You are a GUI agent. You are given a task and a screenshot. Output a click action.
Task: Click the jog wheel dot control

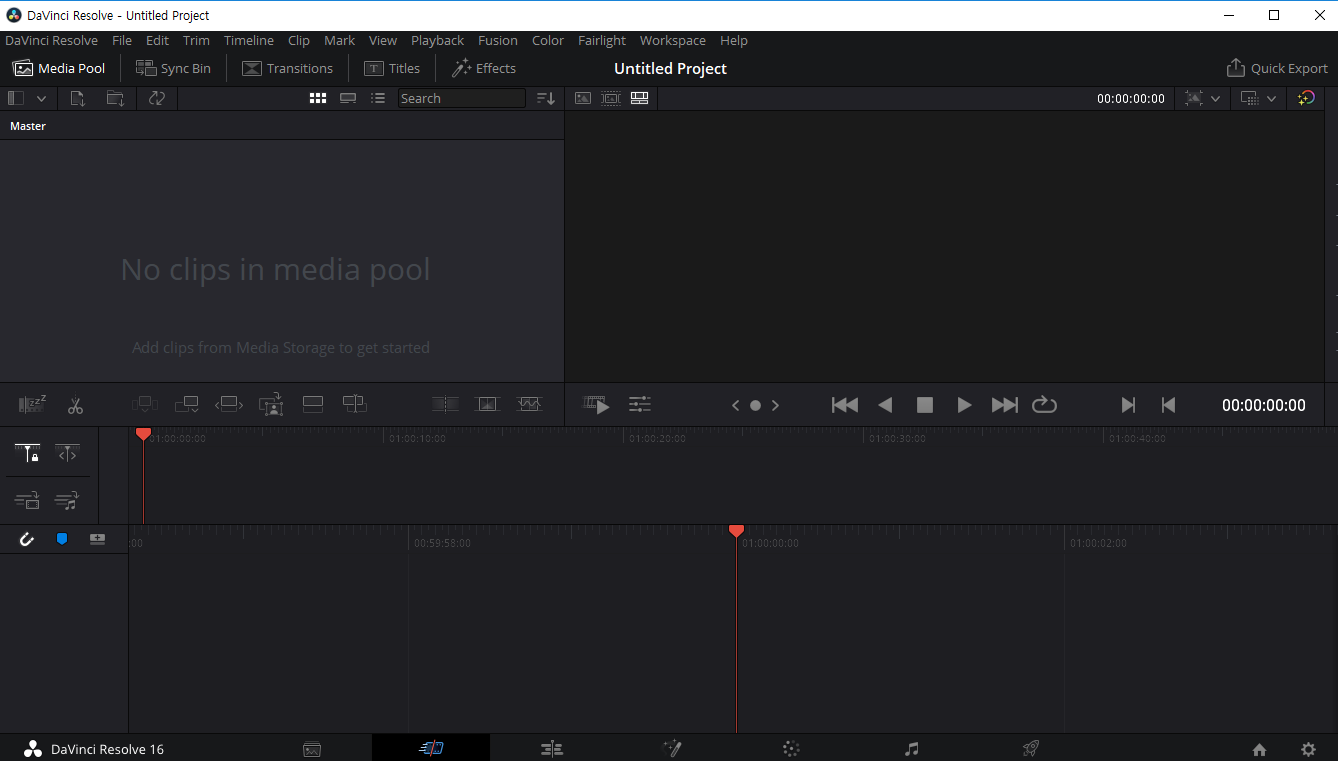point(756,405)
